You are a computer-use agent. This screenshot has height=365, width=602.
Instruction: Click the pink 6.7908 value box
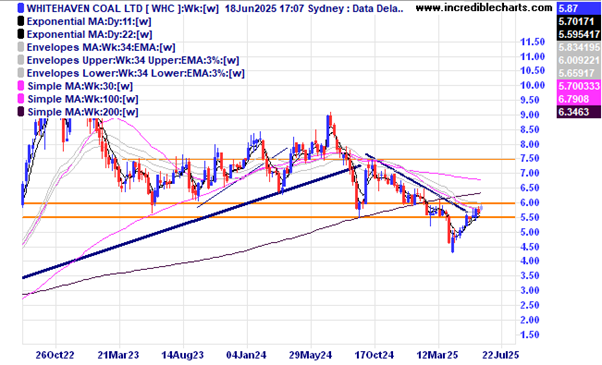(579, 99)
